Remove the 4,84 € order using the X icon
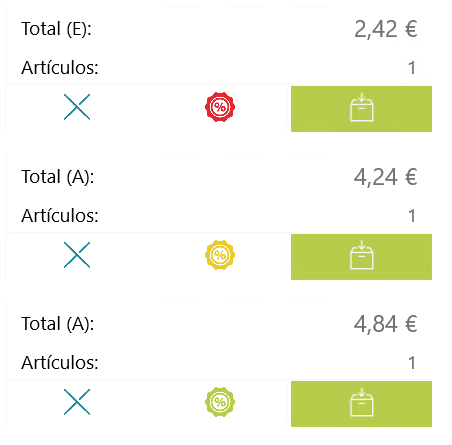This screenshot has width=452, height=445. click(x=77, y=402)
